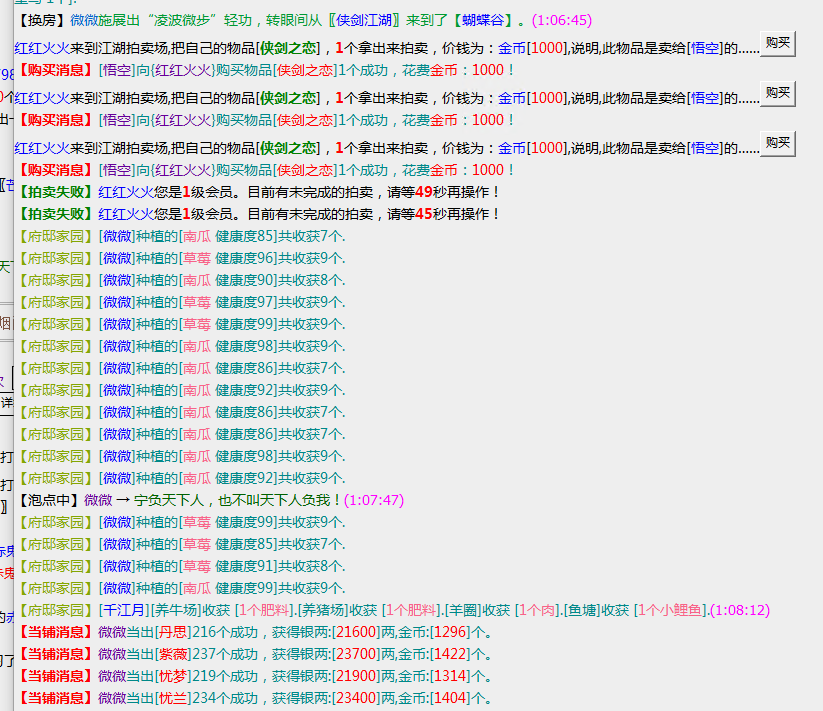Click player name 千江月 in 府邸家园 message
Viewport: 823px width, 711px height.
124,610
